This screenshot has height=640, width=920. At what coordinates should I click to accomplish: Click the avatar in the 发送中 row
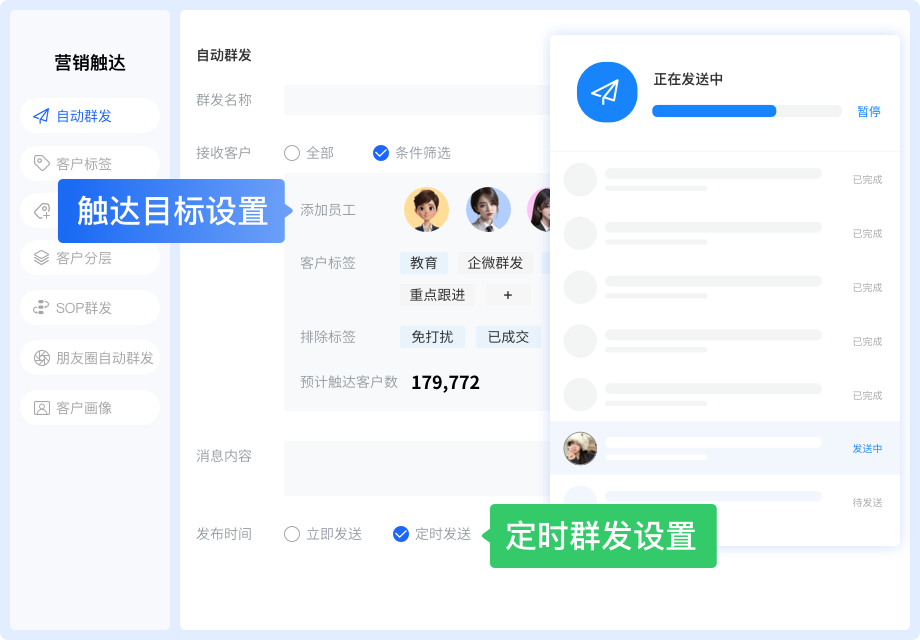pos(580,448)
